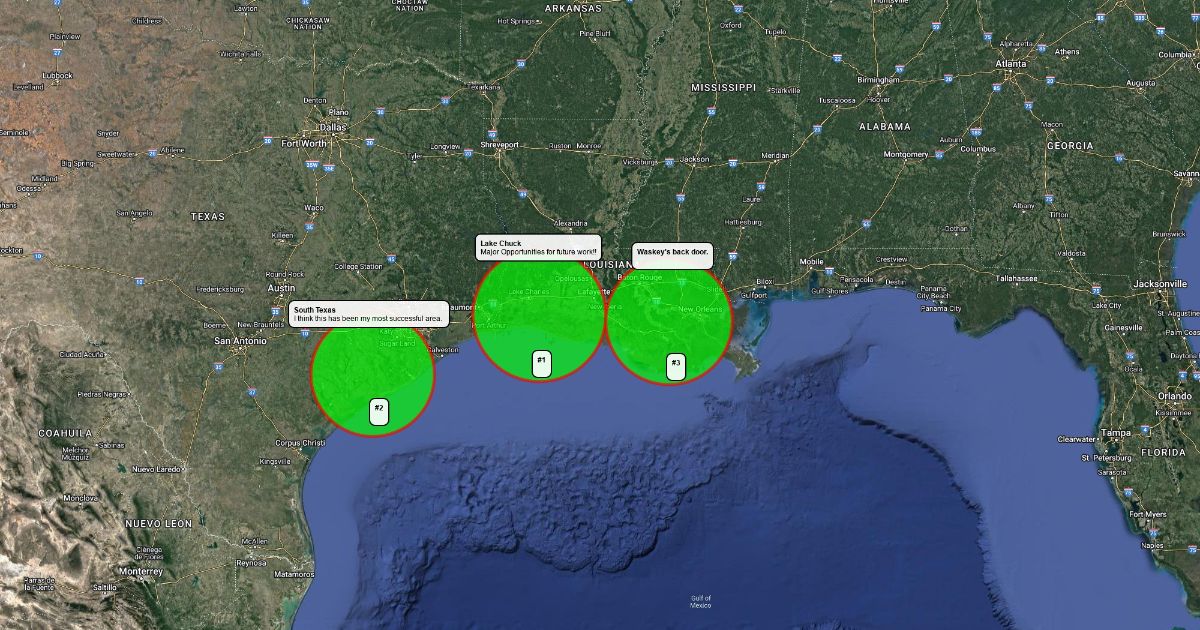This screenshot has width=1200, height=630.
Task: Click the Fort Worth city label
Action: point(304,142)
